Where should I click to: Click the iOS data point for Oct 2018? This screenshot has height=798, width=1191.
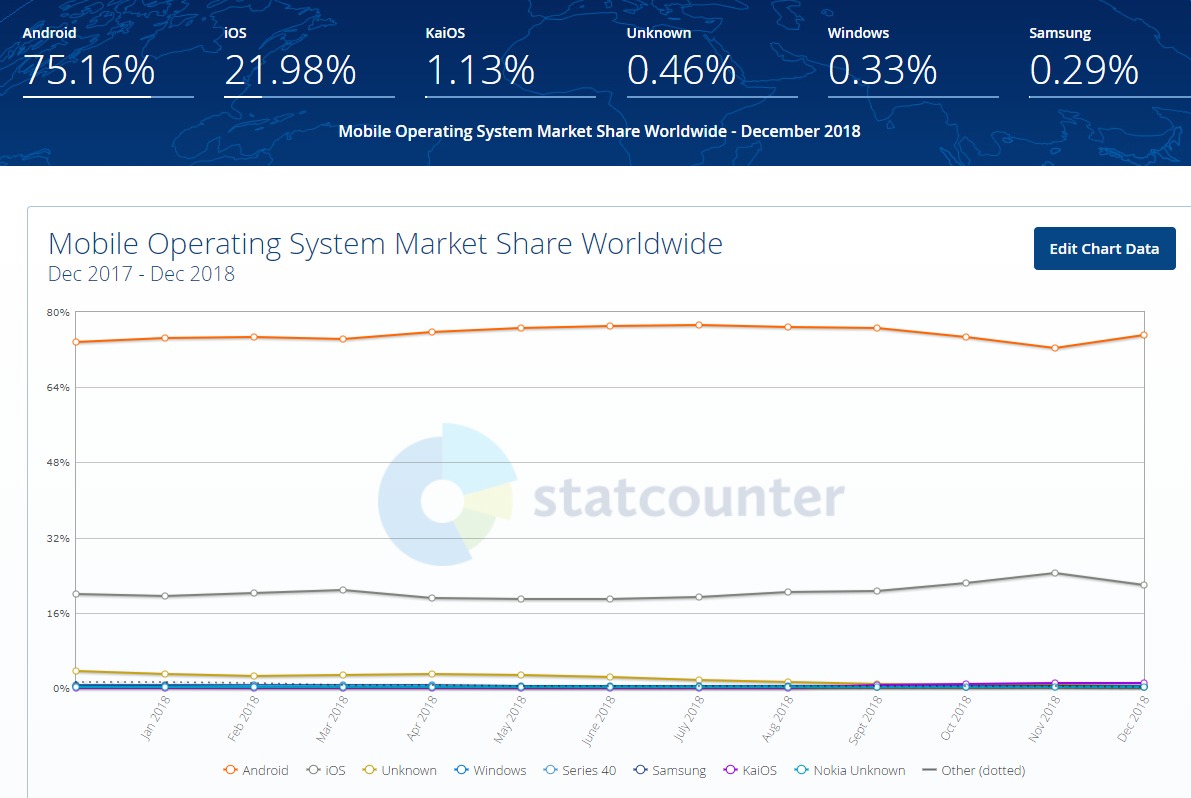tap(966, 583)
